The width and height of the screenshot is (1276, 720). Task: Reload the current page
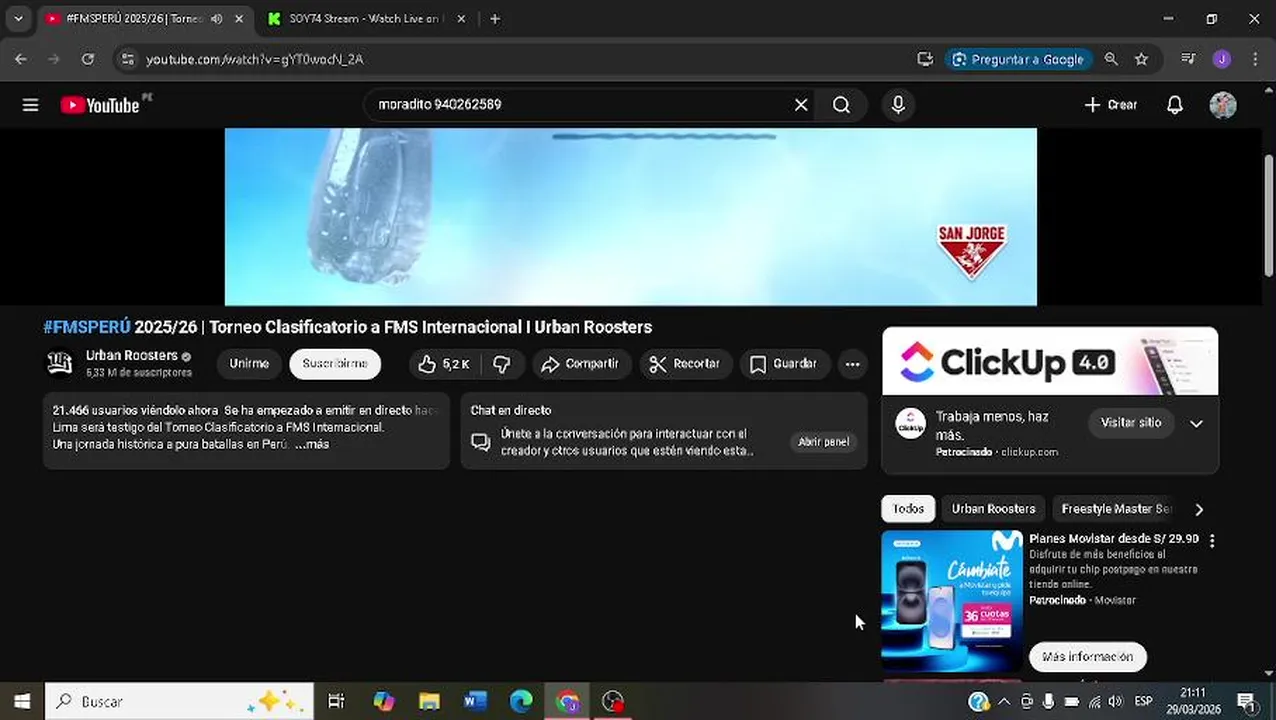point(88,59)
